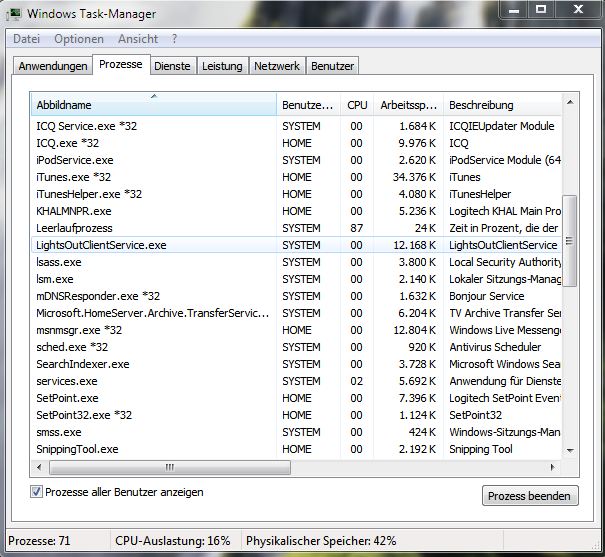Select the 'iTunesHelper.exe *32' process

[296, 194]
